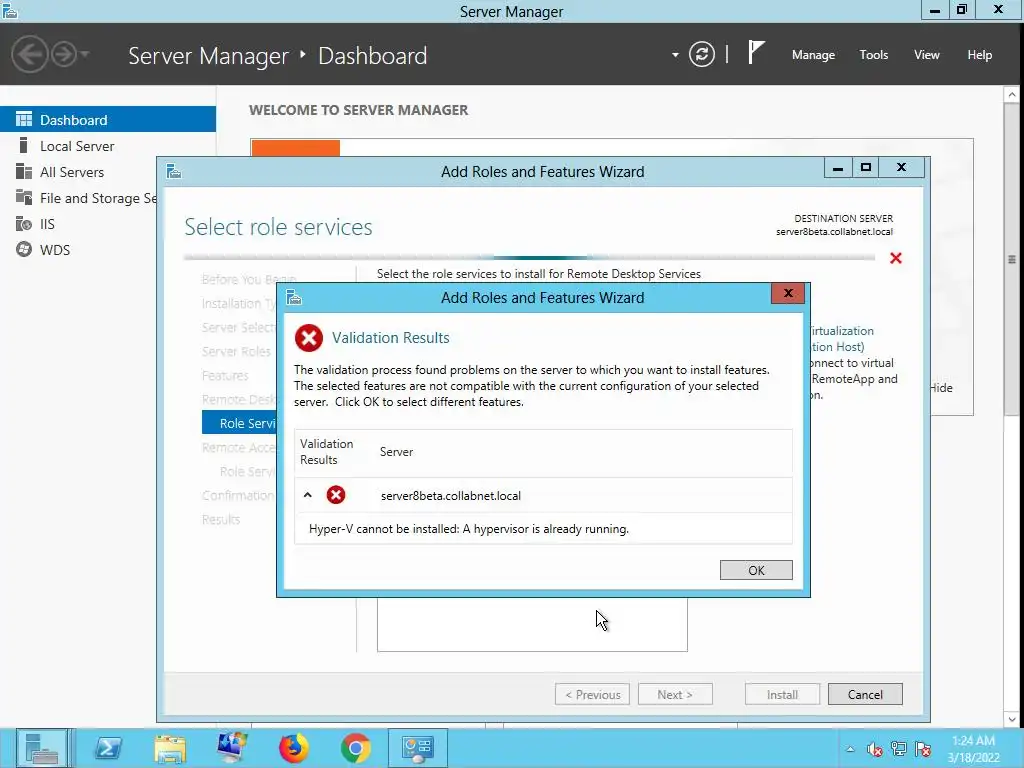1024x768 pixels.
Task: Click the Refresh icon in the Server Manager header
Action: click(x=701, y=54)
